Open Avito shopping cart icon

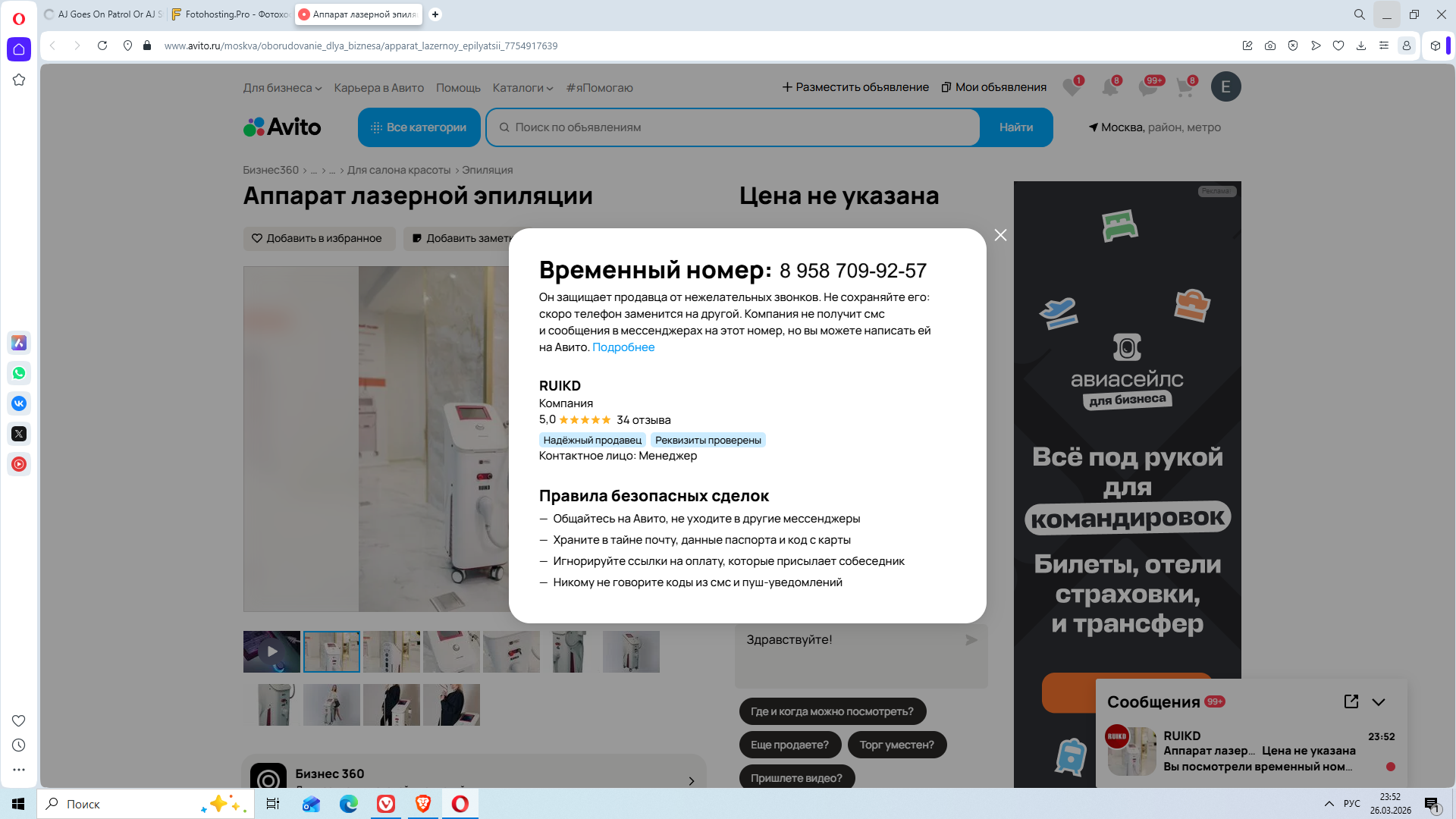point(1185,87)
